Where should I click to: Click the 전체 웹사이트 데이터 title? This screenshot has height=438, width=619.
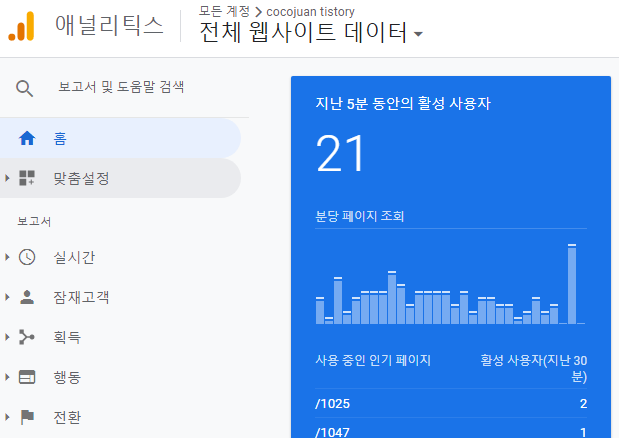303,32
